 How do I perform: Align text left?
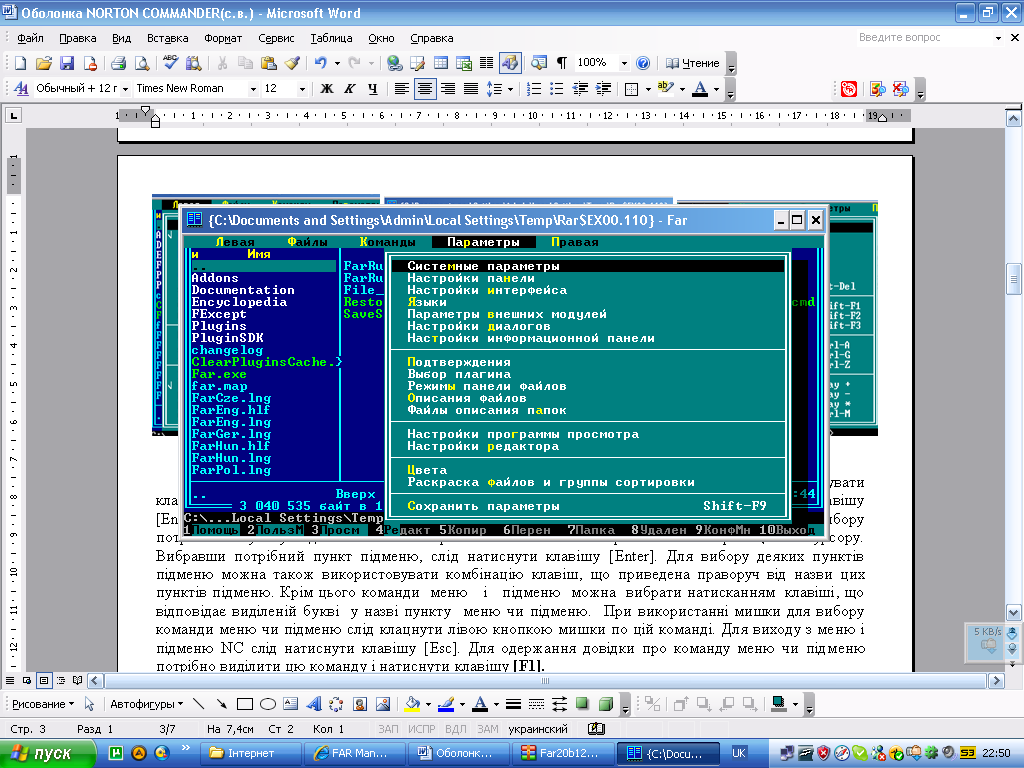point(402,89)
